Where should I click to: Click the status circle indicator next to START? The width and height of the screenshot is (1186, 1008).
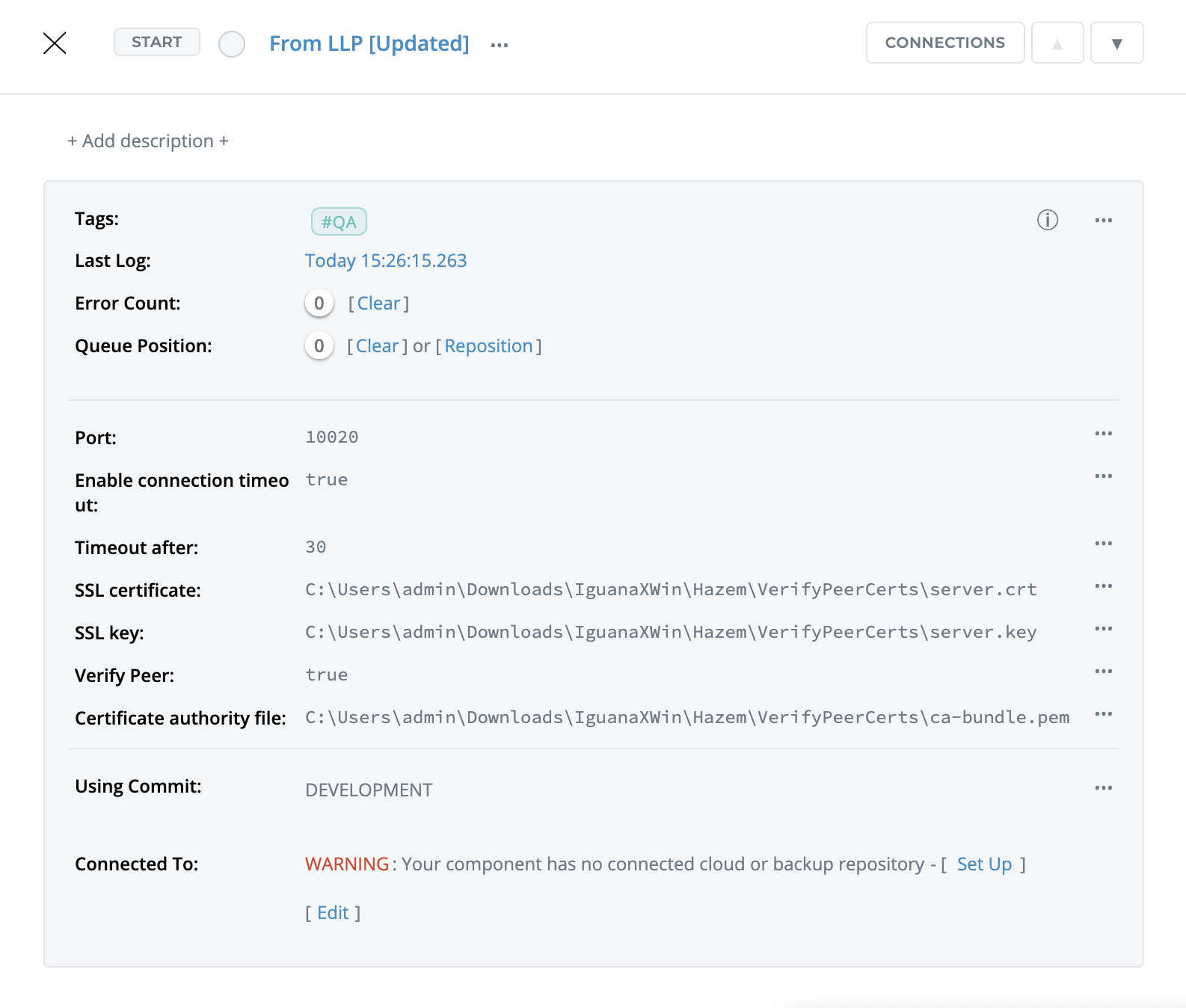tap(232, 44)
